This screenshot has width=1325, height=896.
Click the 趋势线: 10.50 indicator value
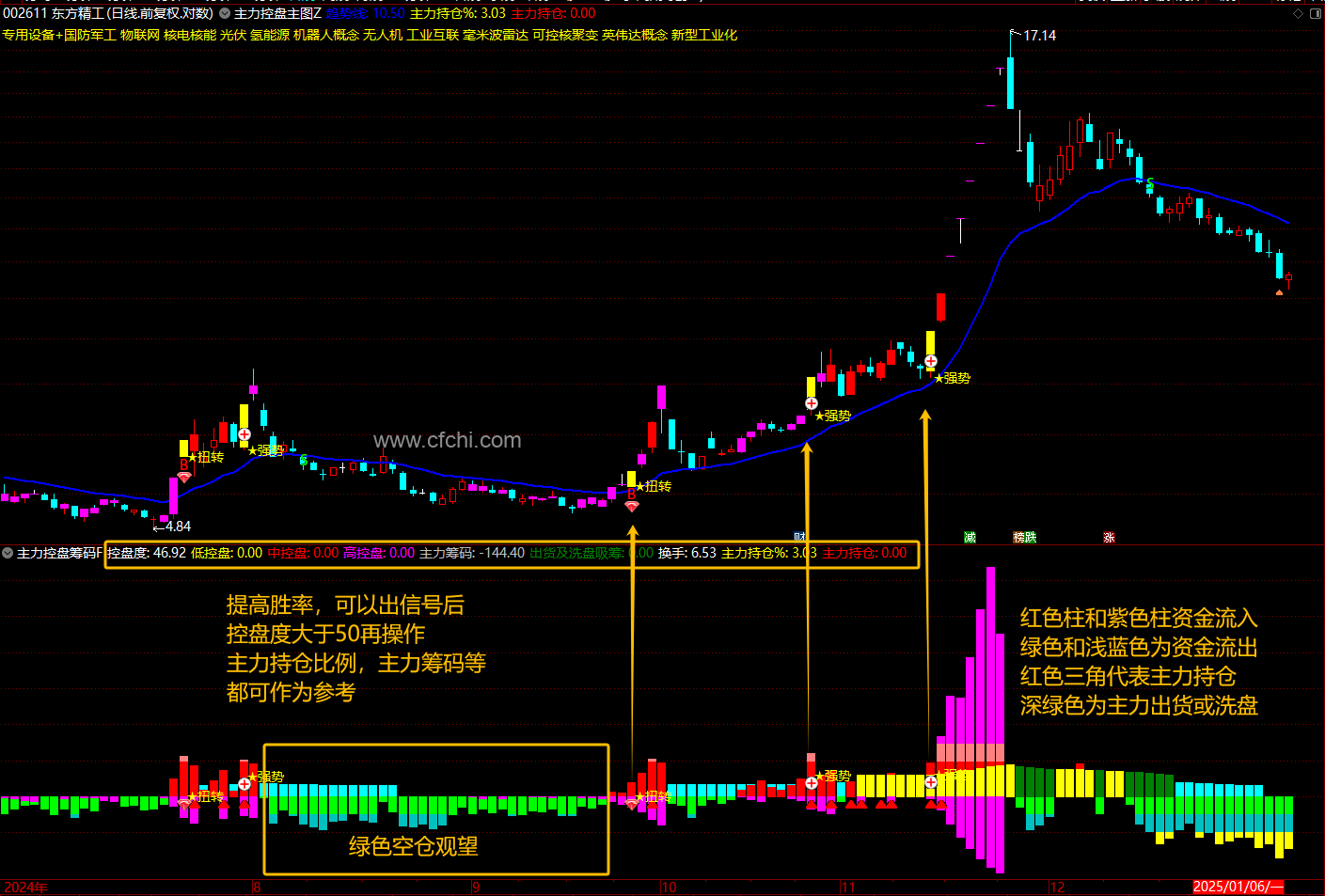tap(366, 13)
